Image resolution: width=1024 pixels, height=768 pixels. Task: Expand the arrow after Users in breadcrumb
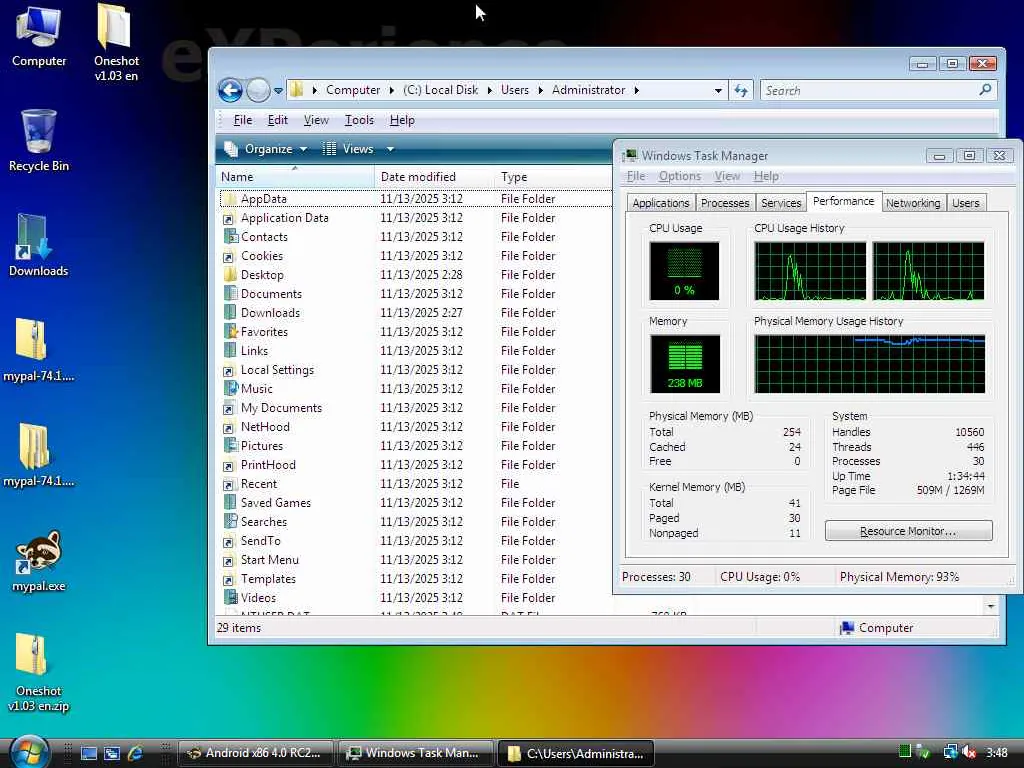click(541, 90)
